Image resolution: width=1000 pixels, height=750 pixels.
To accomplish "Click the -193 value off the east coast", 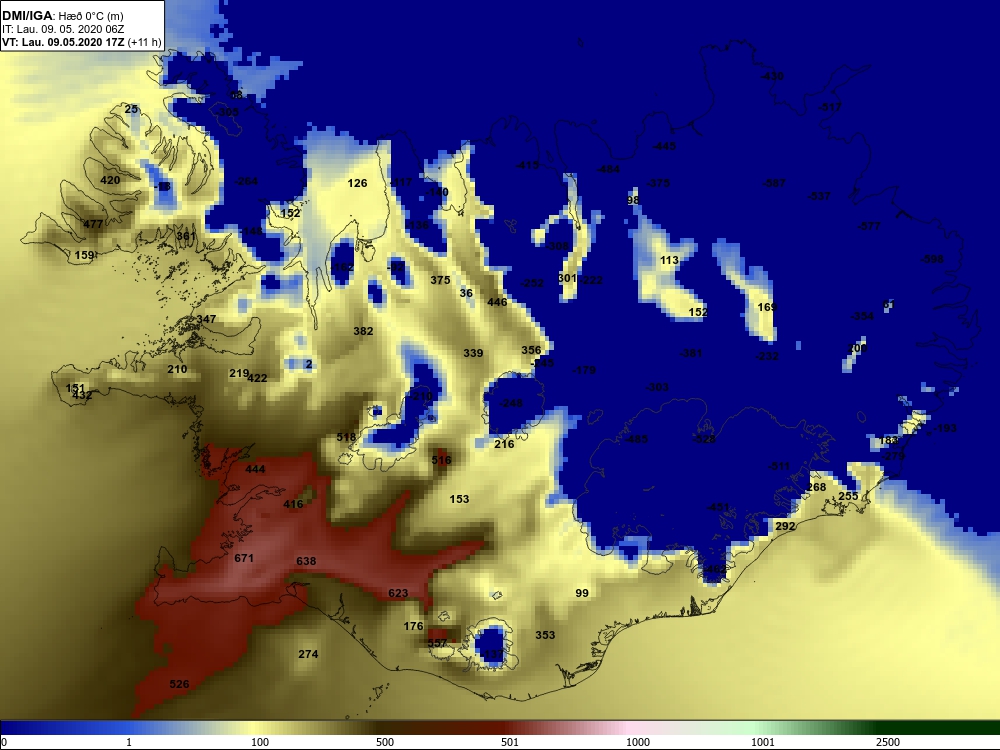I will click(946, 429).
